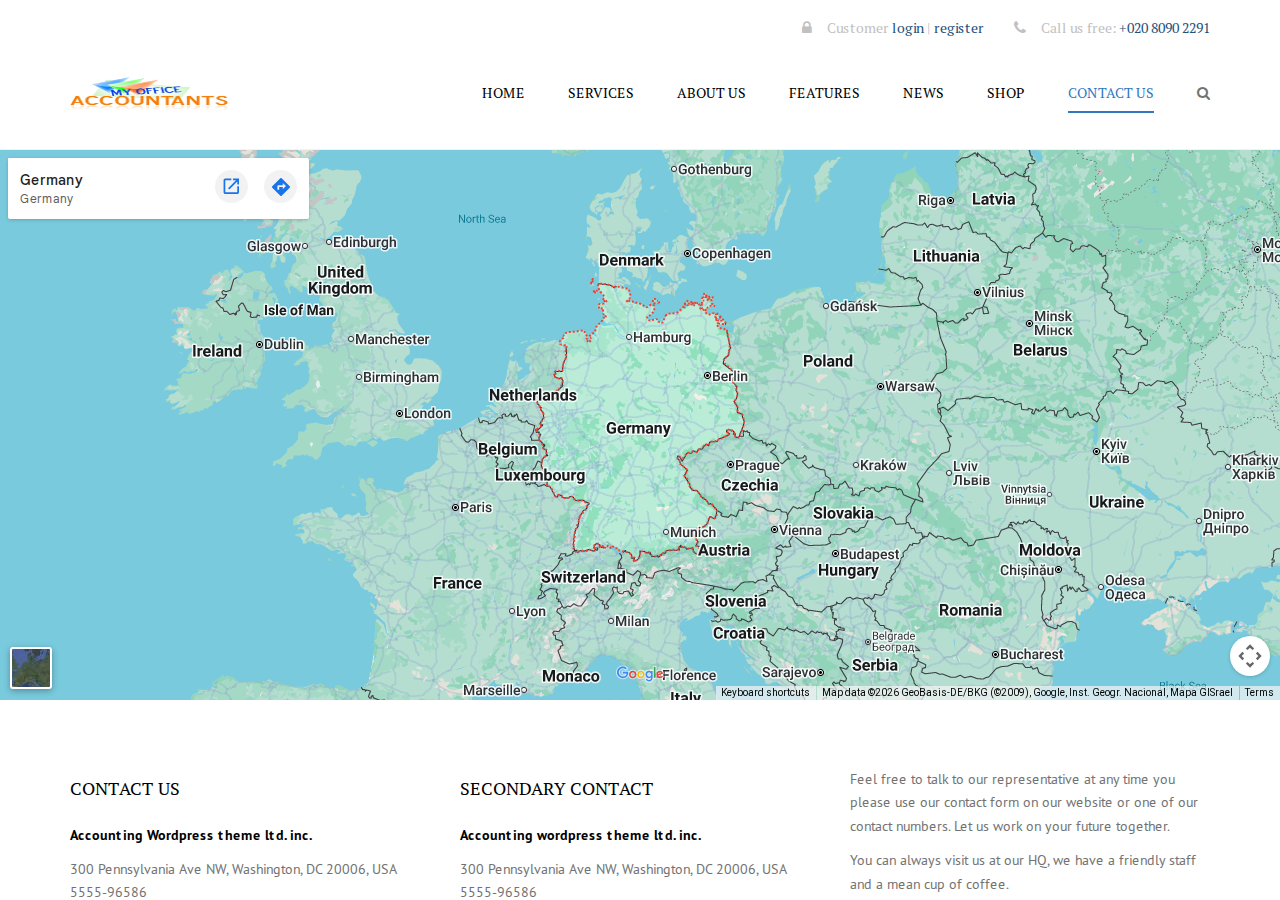Click the customer login link

[x=908, y=28]
